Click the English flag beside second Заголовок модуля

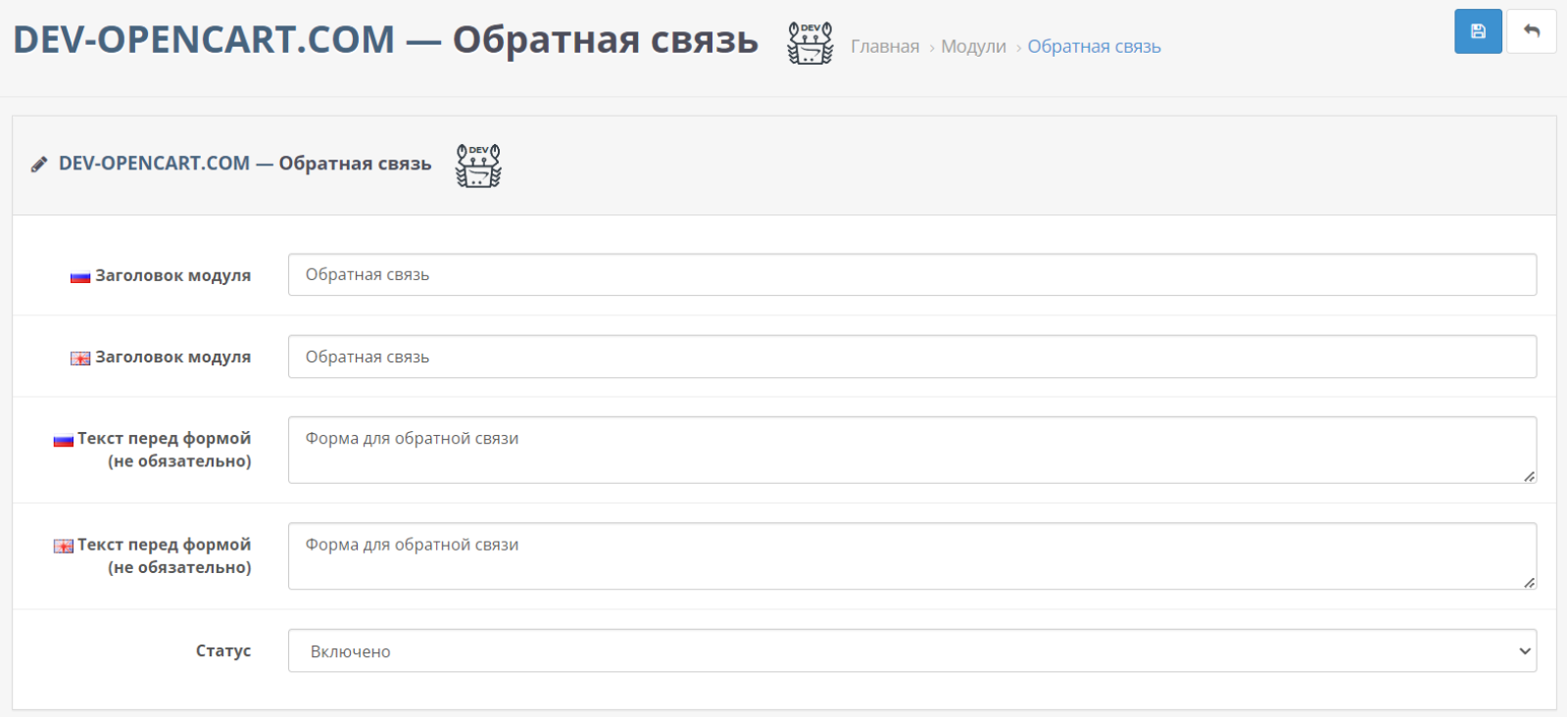pyautogui.click(x=80, y=359)
